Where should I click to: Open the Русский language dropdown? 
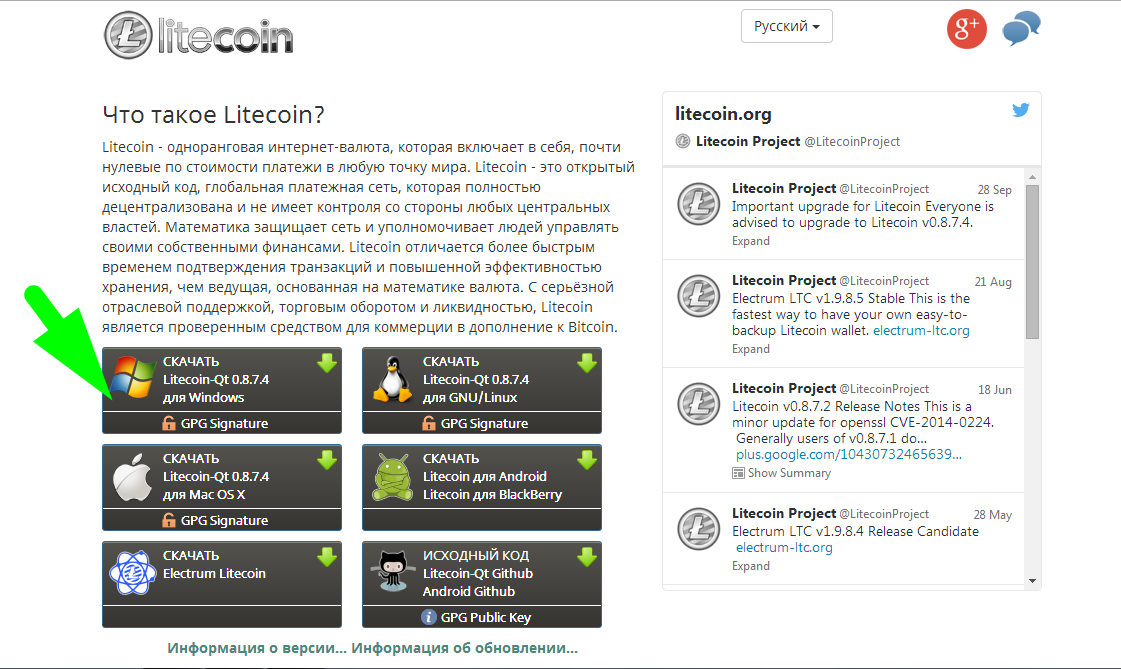coord(786,26)
